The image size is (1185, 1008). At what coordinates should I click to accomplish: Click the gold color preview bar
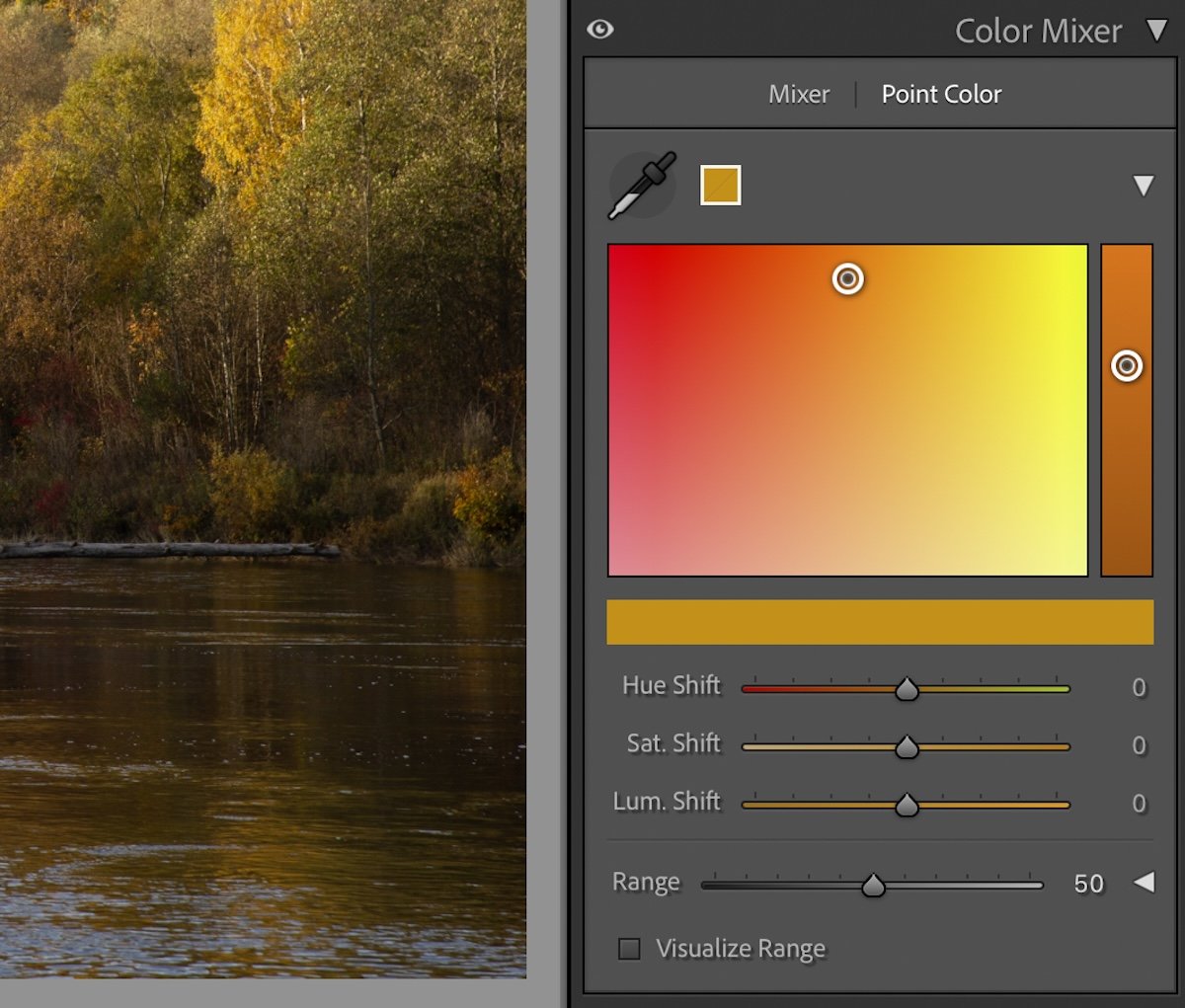pos(880,621)
